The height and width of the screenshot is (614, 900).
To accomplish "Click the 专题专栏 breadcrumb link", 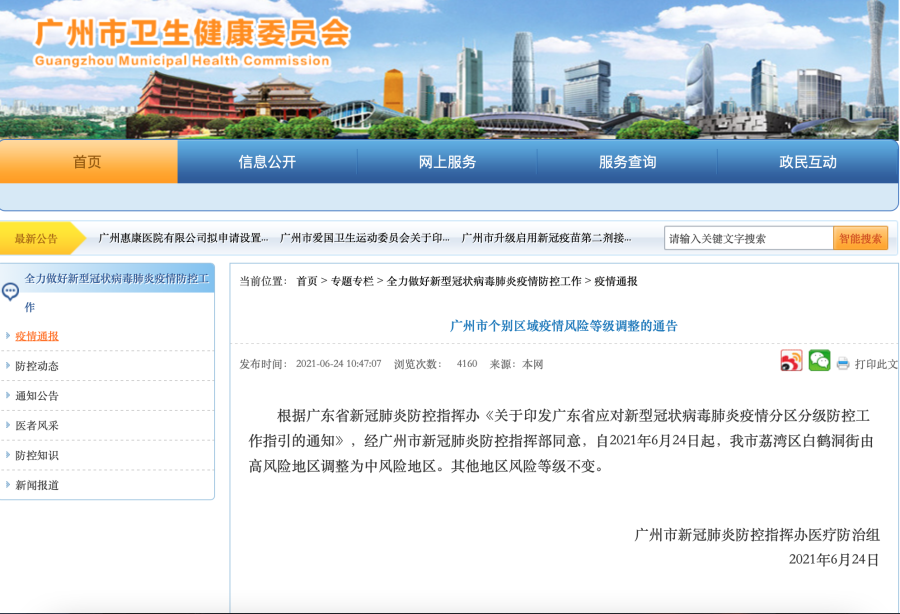I will click(x=352, y=282).
